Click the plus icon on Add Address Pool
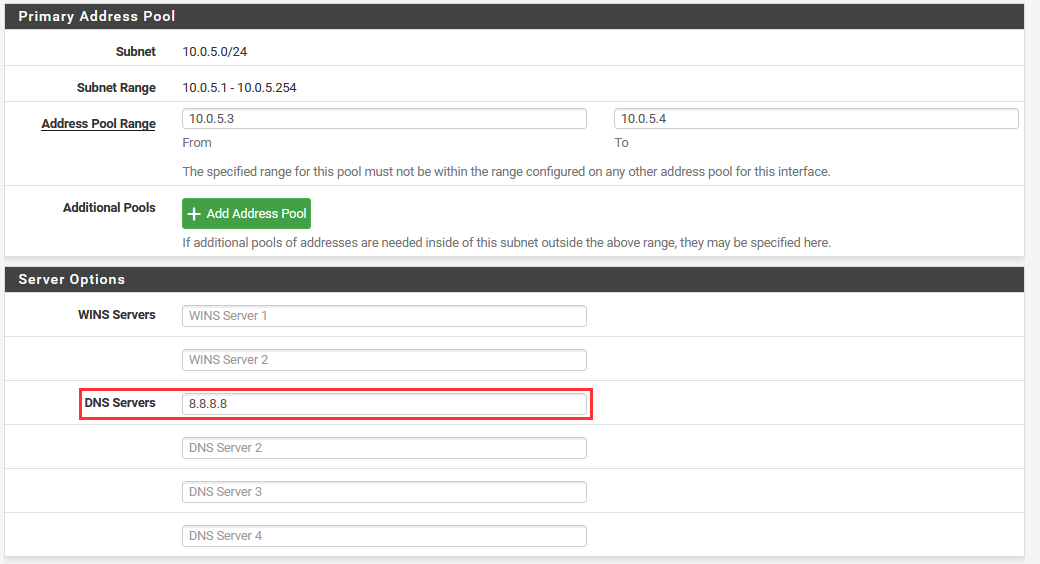 [195, 214]
